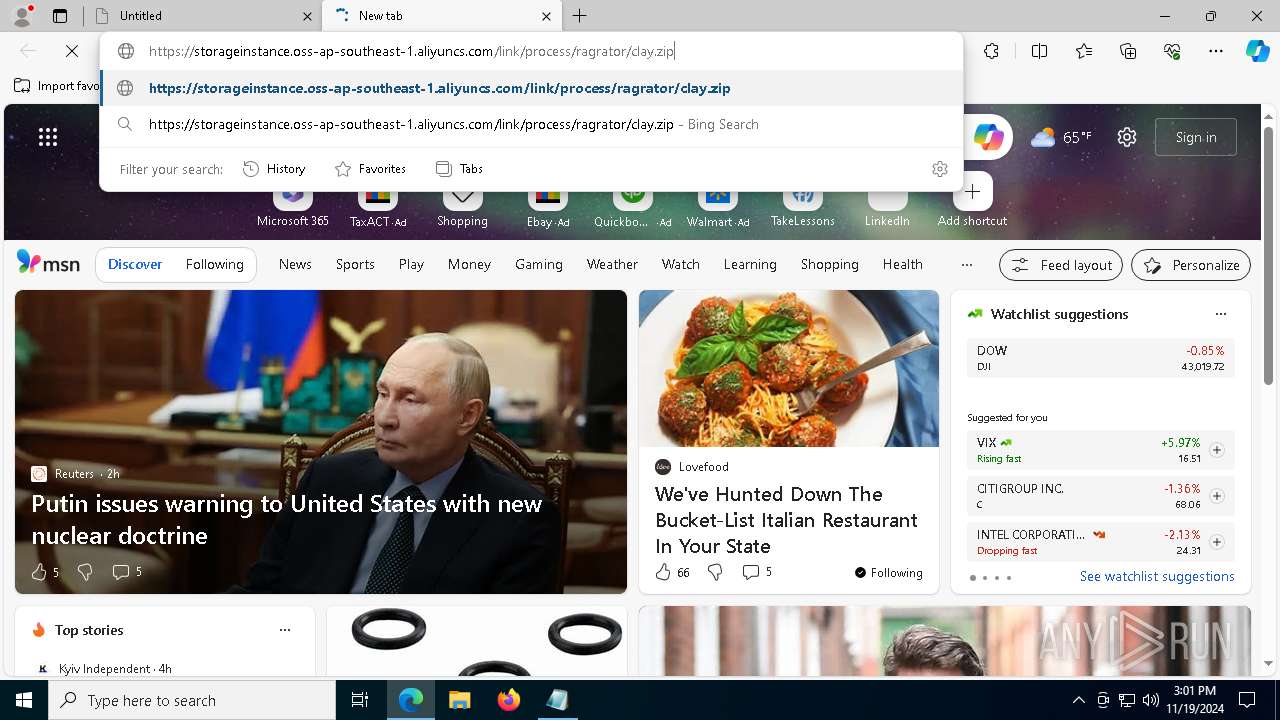Viewport: 1280px width, 720px height.
Task: Open Browser essentials heart icon
Action: [1172, 51]
